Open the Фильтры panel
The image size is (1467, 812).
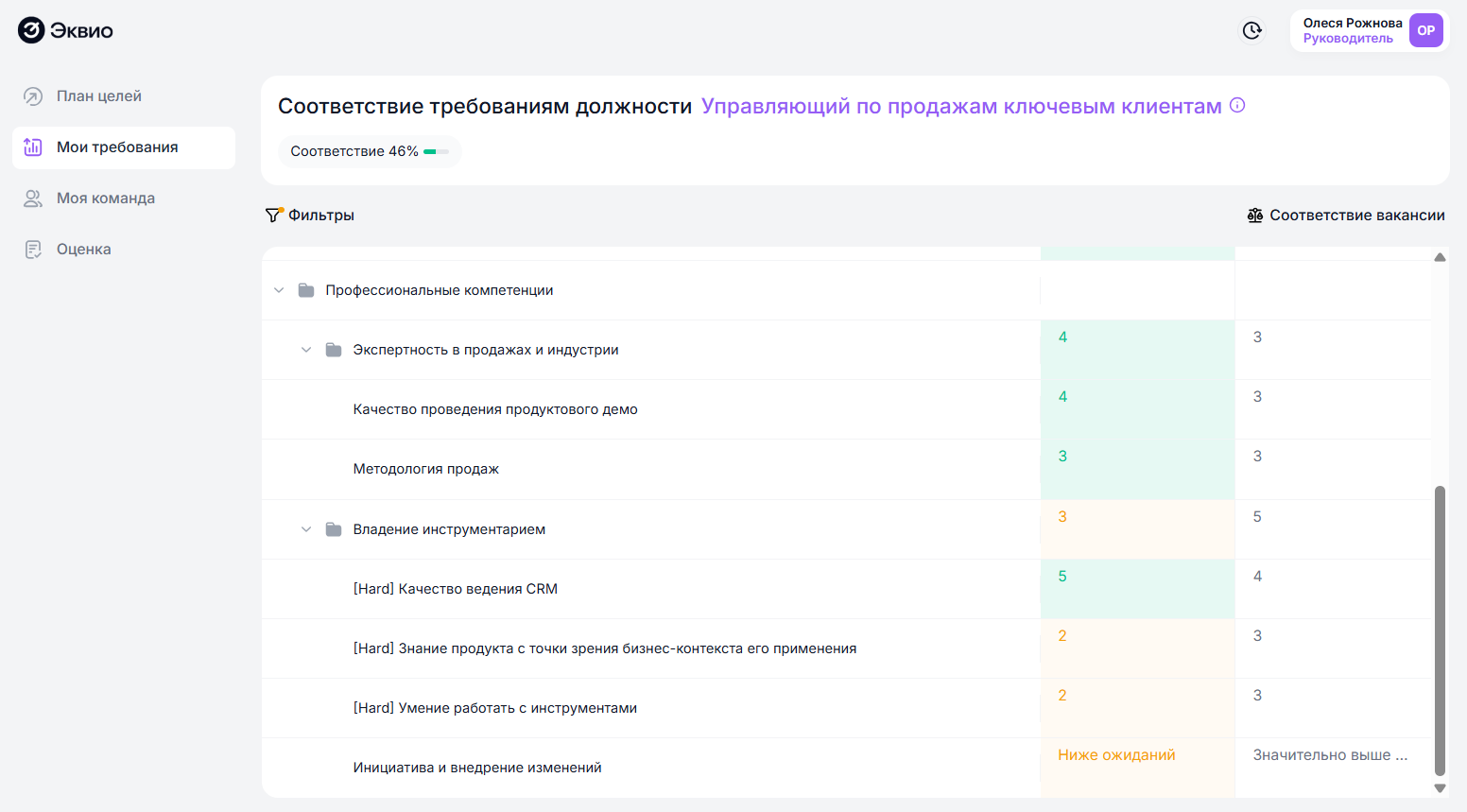click(310, 216)
